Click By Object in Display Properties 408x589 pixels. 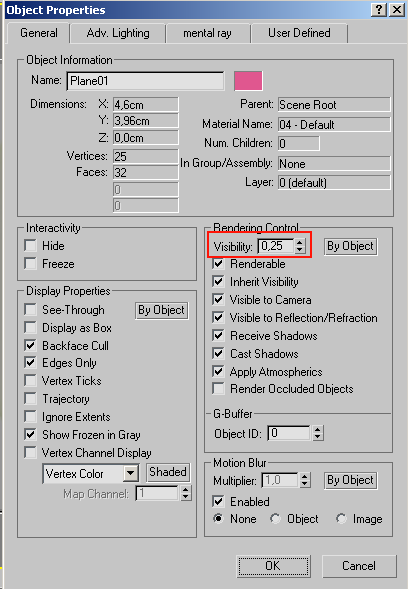162,310
